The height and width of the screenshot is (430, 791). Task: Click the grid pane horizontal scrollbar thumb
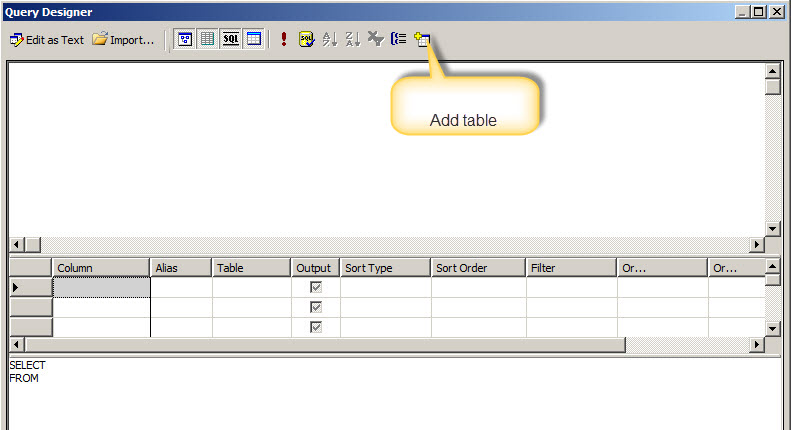pyautogui.click(x=325, y=345)
